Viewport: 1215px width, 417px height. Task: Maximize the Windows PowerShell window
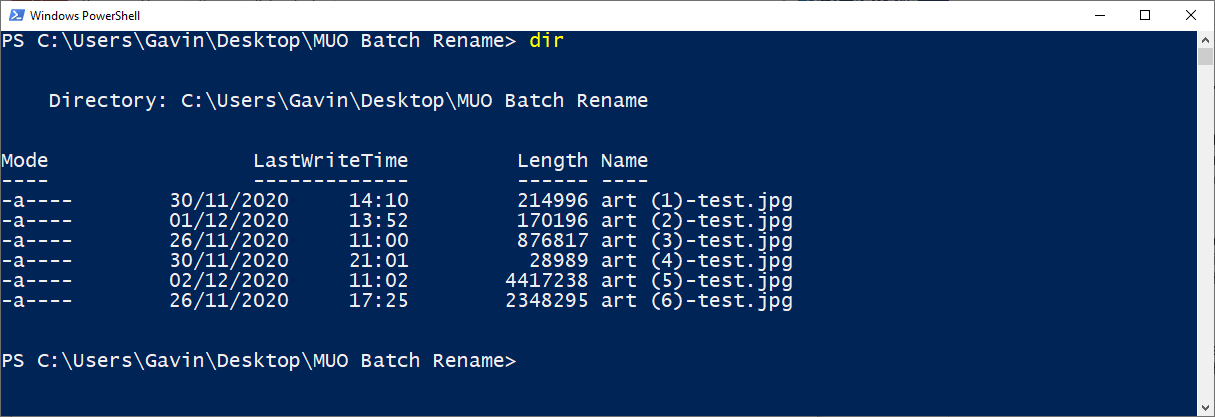tap(1145, 16)
